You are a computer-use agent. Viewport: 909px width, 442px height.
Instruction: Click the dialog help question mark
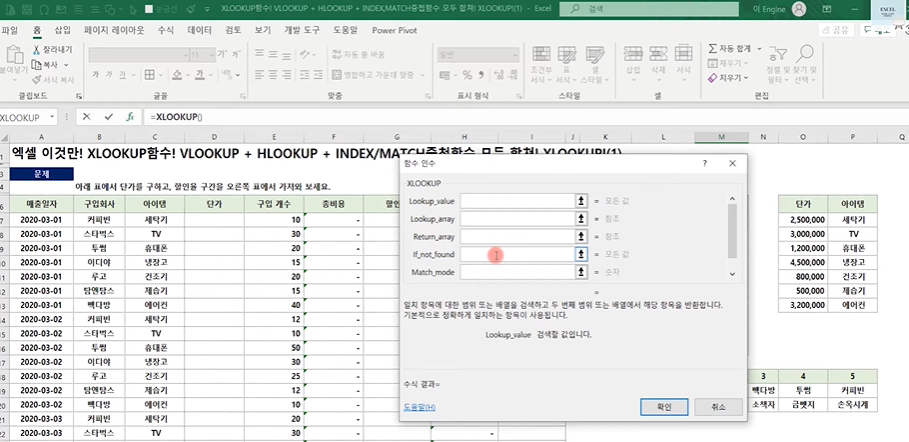[705, 164]
